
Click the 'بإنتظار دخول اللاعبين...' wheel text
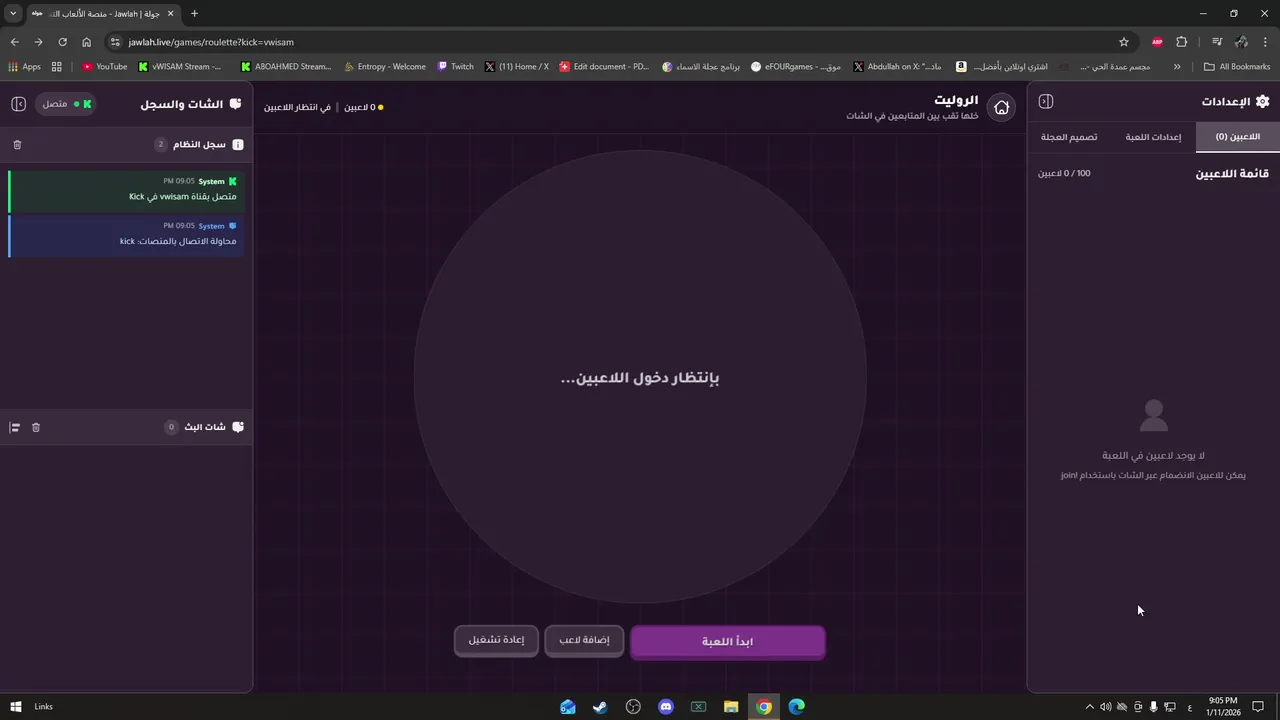(640, 378)
